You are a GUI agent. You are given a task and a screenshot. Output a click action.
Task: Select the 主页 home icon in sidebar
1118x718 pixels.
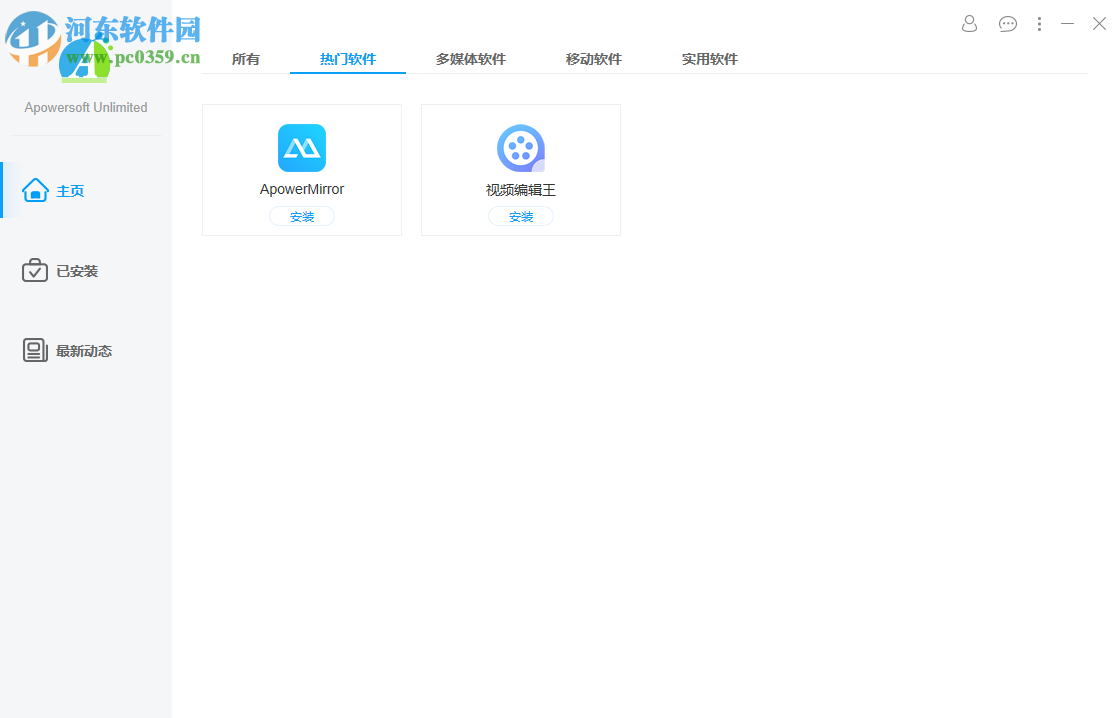[x=35, y=189]
